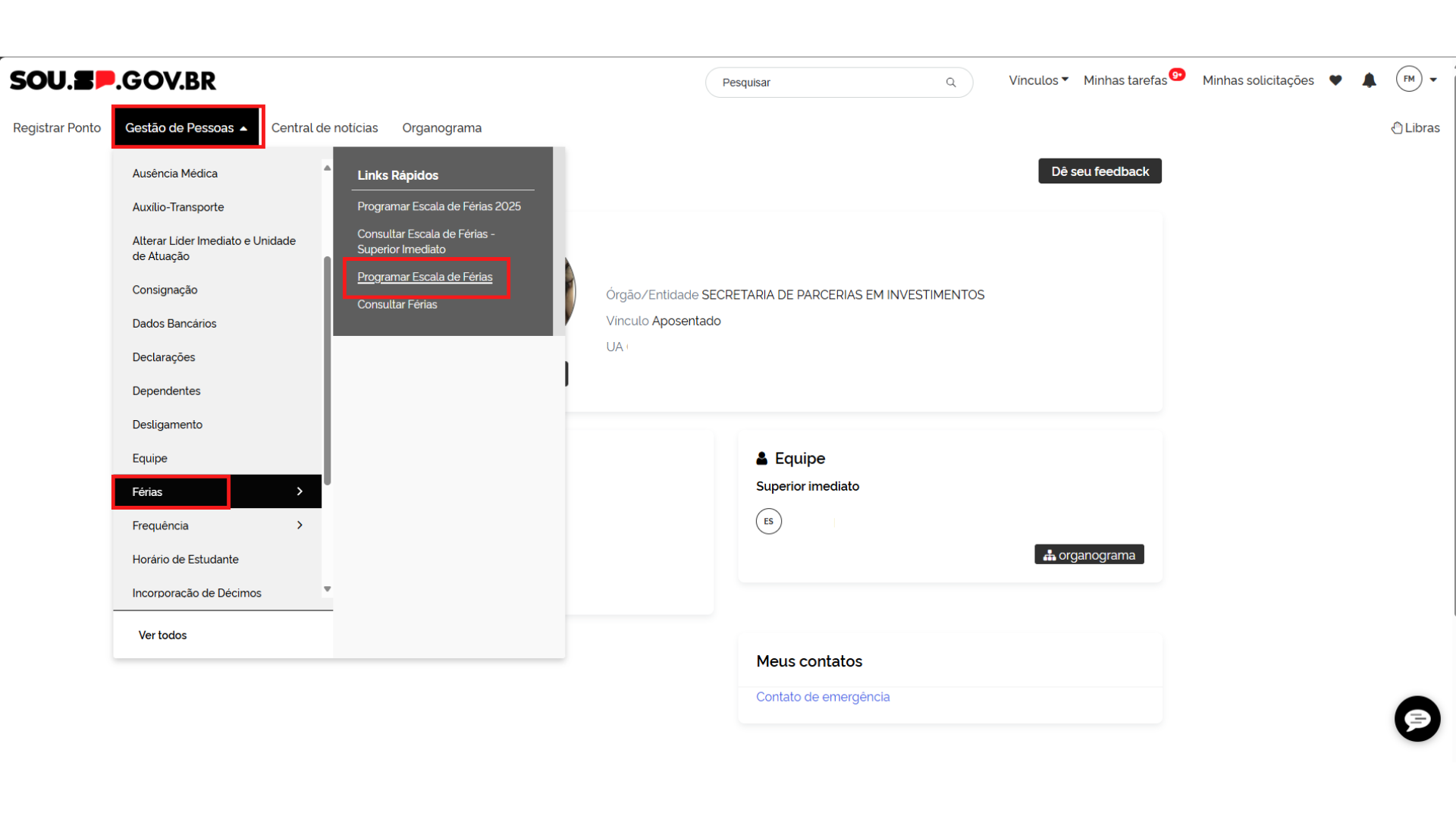This screenshot has width=1456, height=819.
Task: Click the organograma button in Equipe
Action: (1088, 555)
